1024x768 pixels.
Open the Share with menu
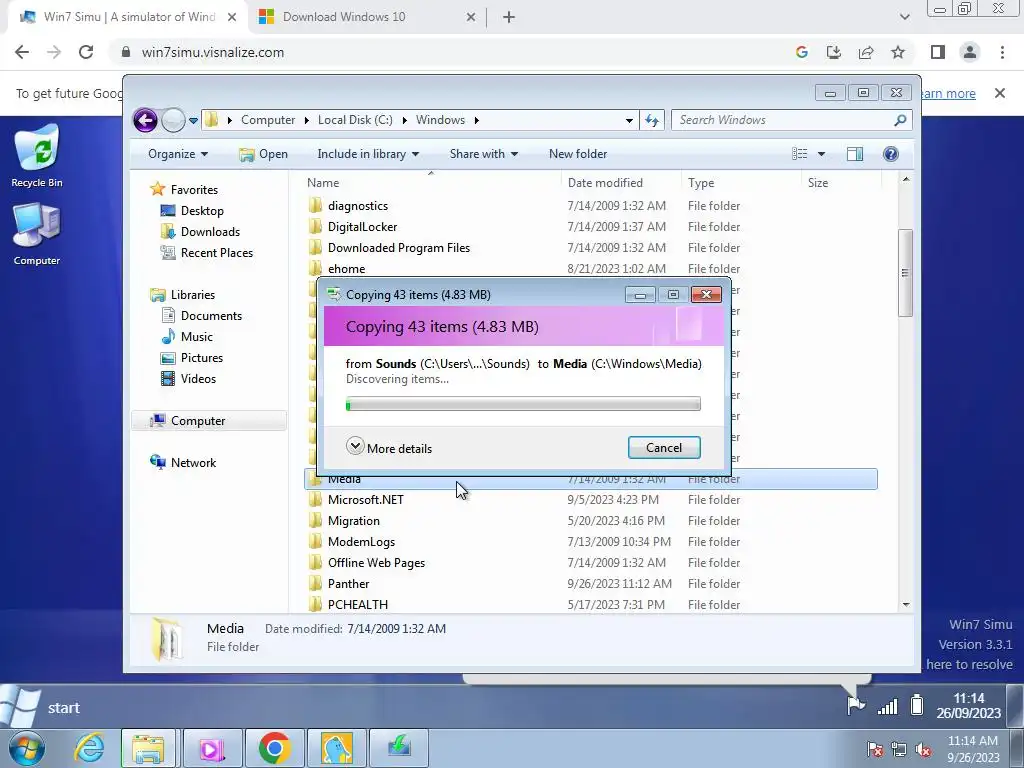pos(484,154)
